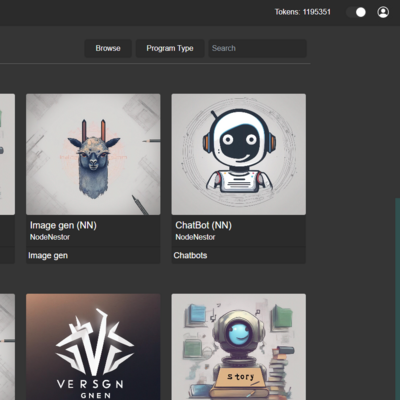400x400 pixels.
Task: Open the Image gen (NN) llama thumbnail
Action: 93,154
